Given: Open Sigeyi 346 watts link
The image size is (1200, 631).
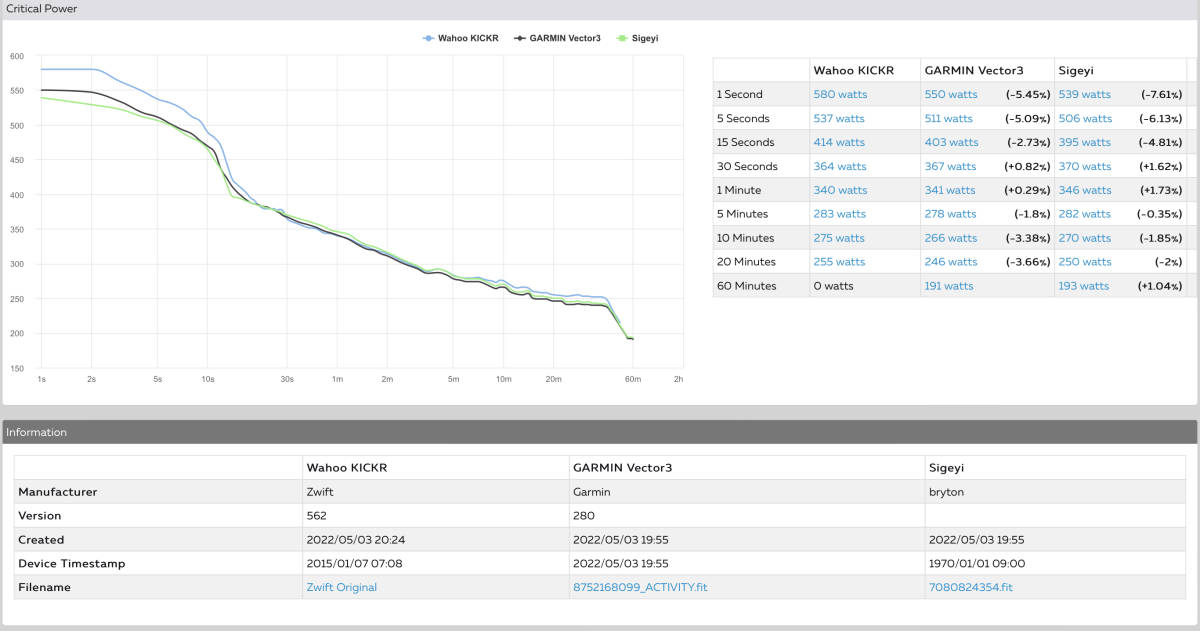Looking at the screenshot, I should click(x=1084, y=190).
